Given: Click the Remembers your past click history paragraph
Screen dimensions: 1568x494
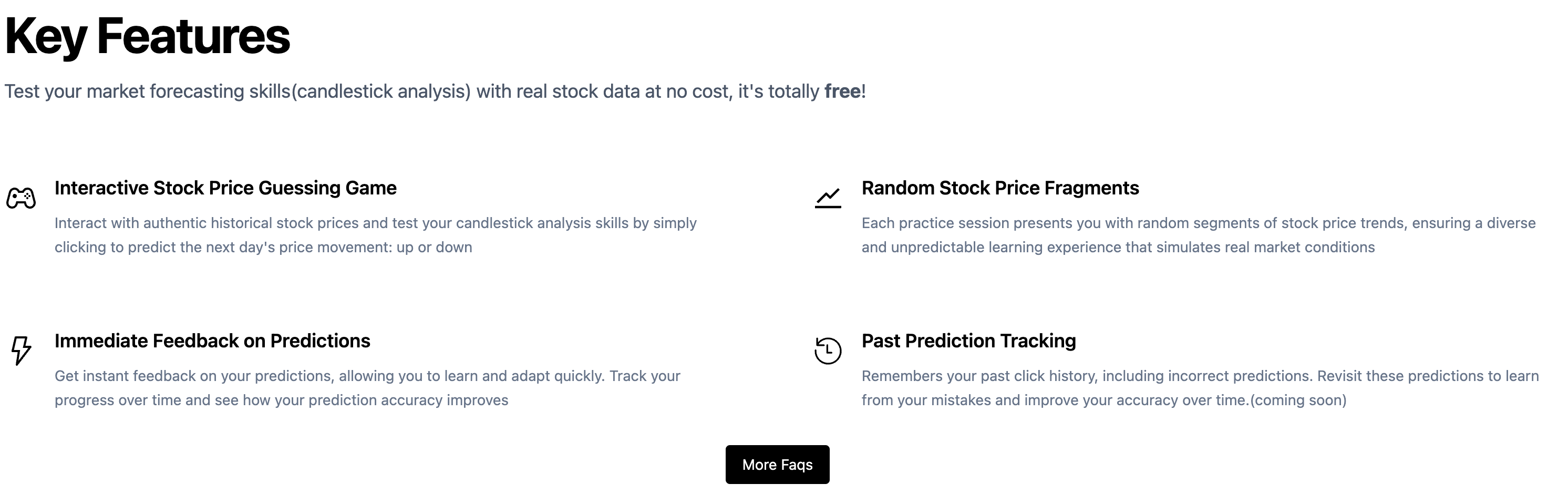Looking at the screenshot, I should pyautogui.click(x=1200, y=388).
